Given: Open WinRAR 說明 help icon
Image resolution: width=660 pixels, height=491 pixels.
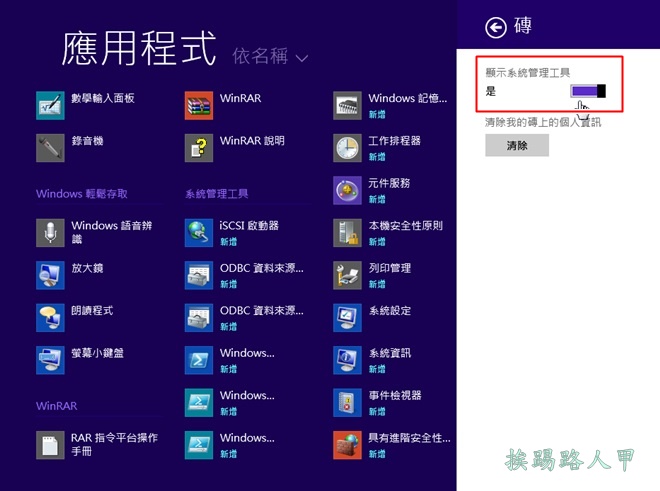Looking at the screenshot, I should coord(199,148).
